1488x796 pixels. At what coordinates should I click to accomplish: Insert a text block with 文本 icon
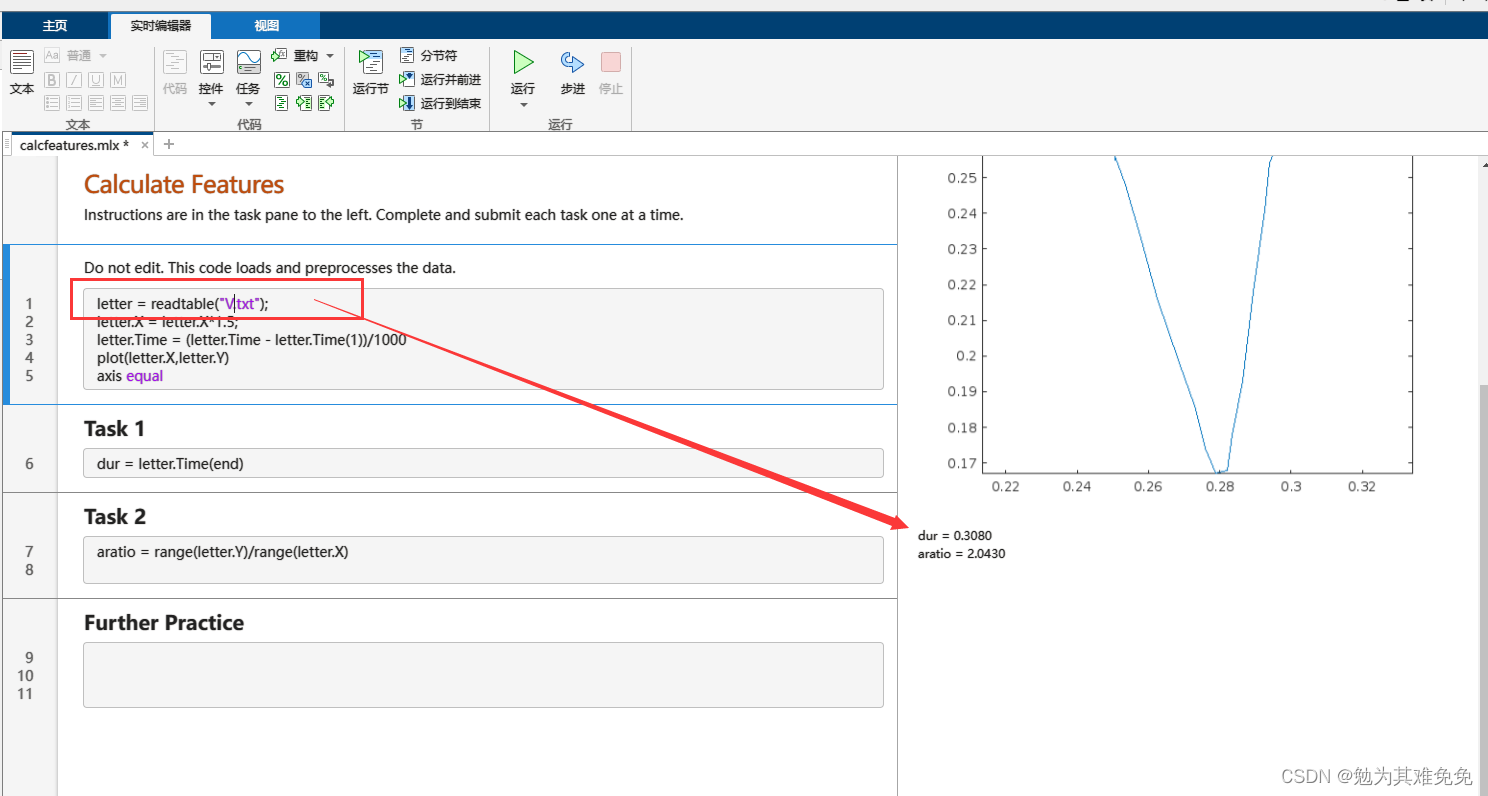tap(21, 72)
